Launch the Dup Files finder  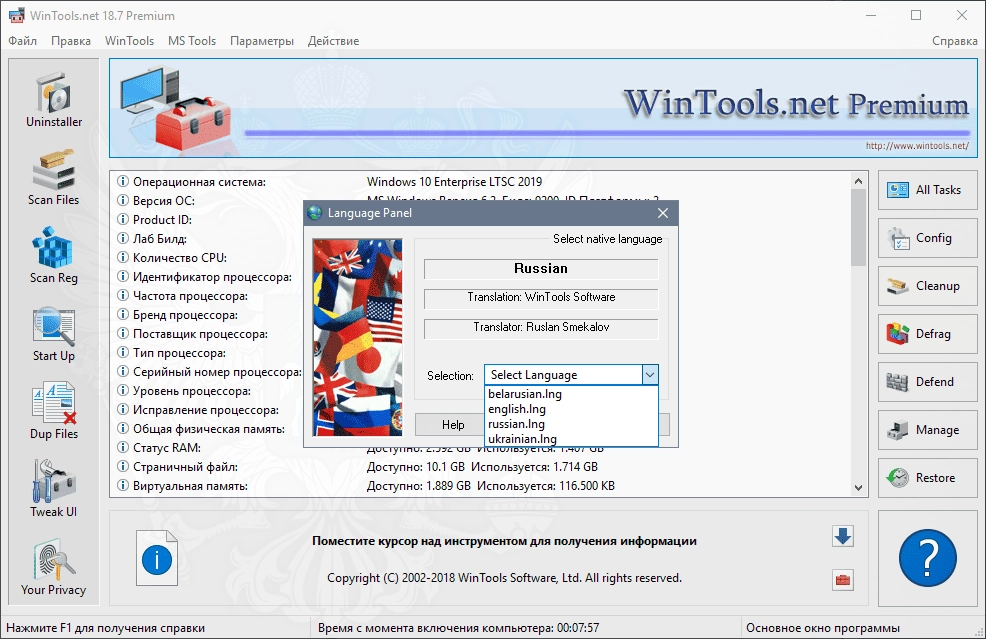[x=53, y=411]
